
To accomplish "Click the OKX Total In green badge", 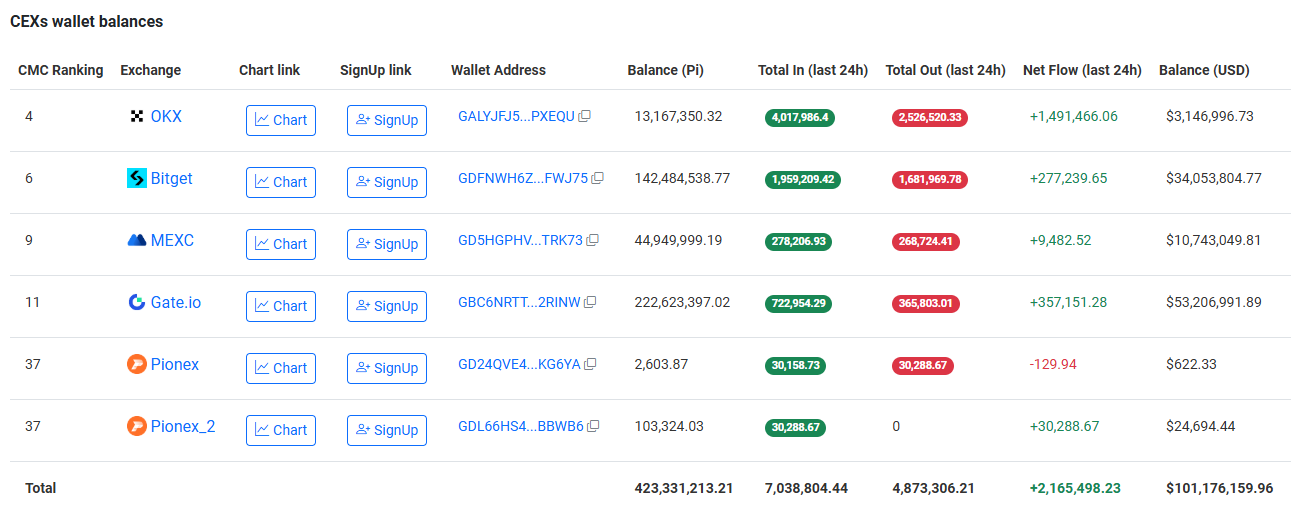I will (799, 117).
